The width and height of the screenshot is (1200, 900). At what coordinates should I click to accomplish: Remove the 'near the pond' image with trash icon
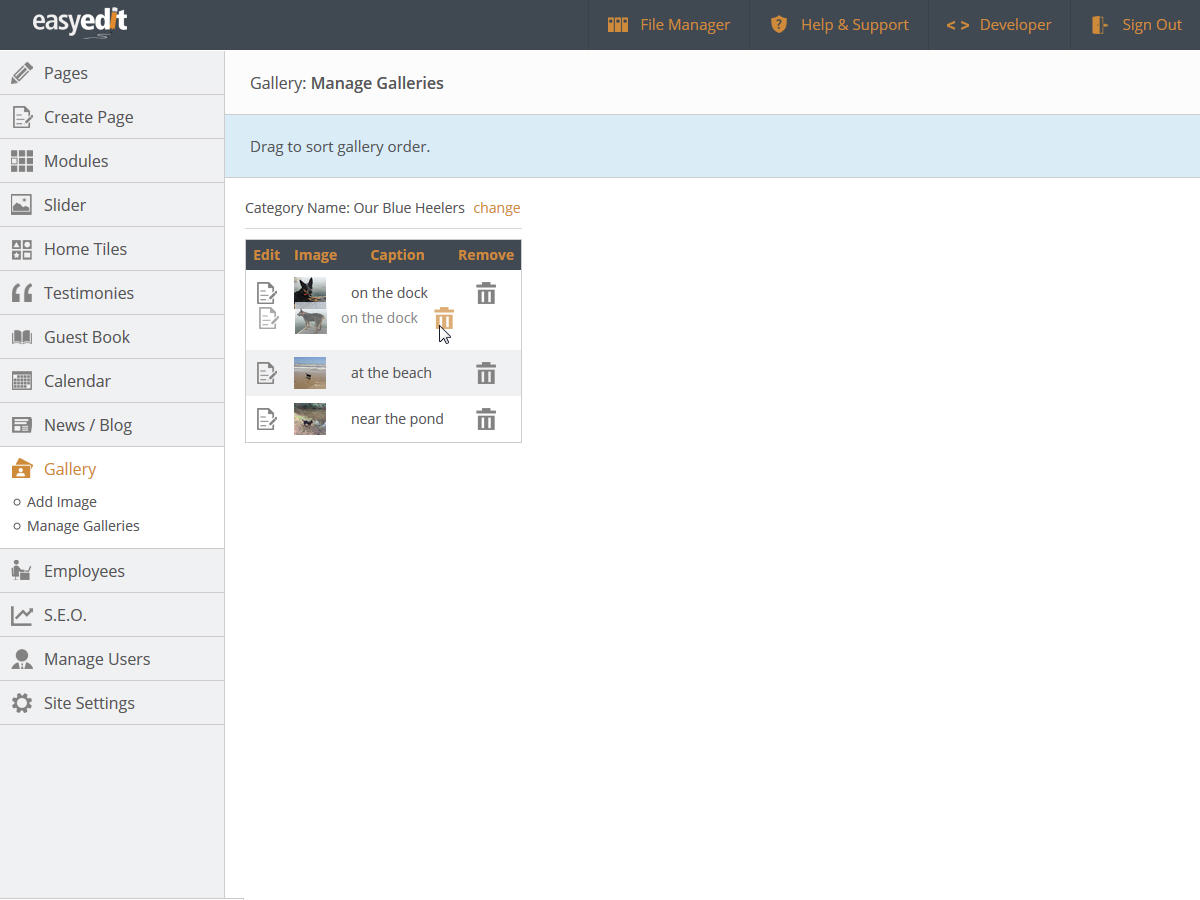(x=486, y=419)
